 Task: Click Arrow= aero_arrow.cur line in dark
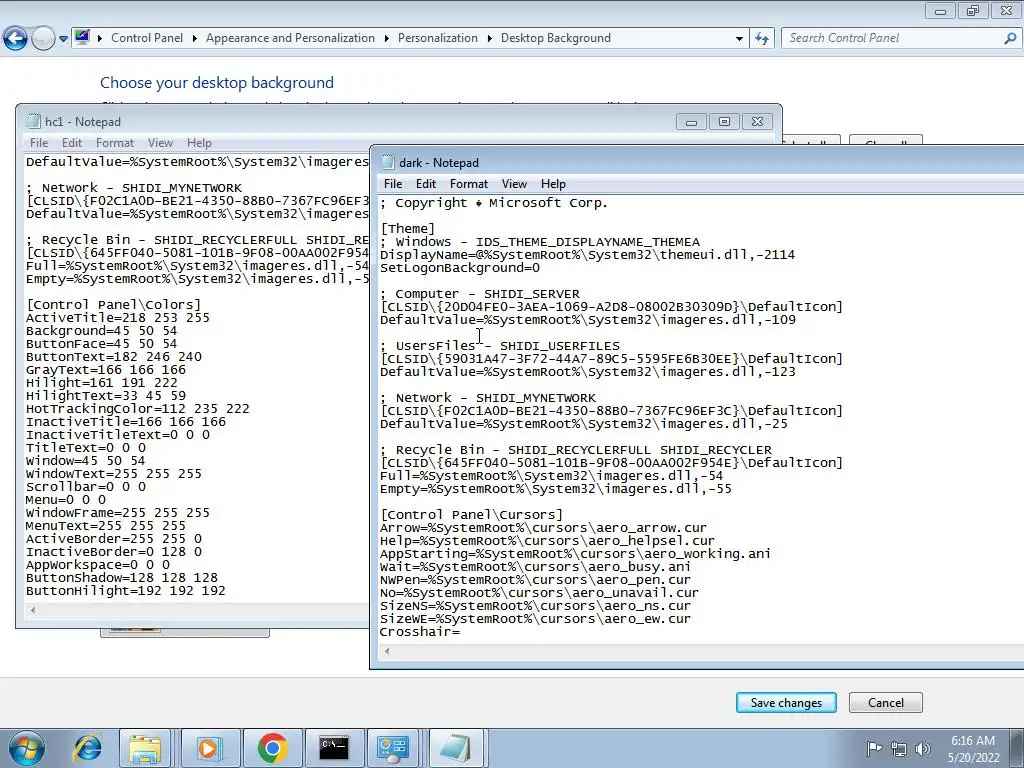(x=543, y=528)
